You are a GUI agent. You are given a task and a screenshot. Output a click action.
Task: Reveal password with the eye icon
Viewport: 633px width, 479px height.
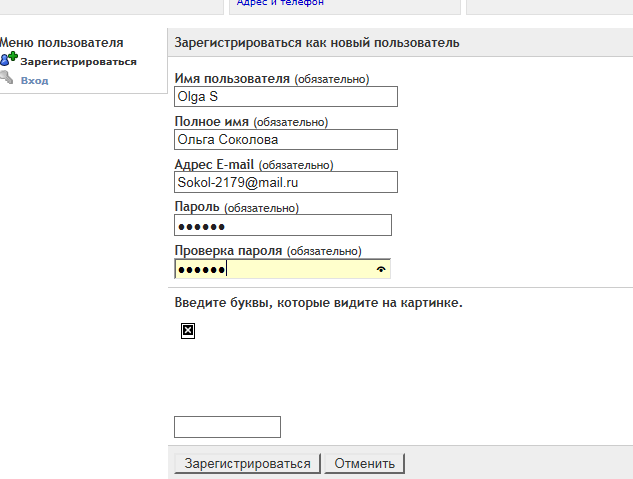coord(380,269)
